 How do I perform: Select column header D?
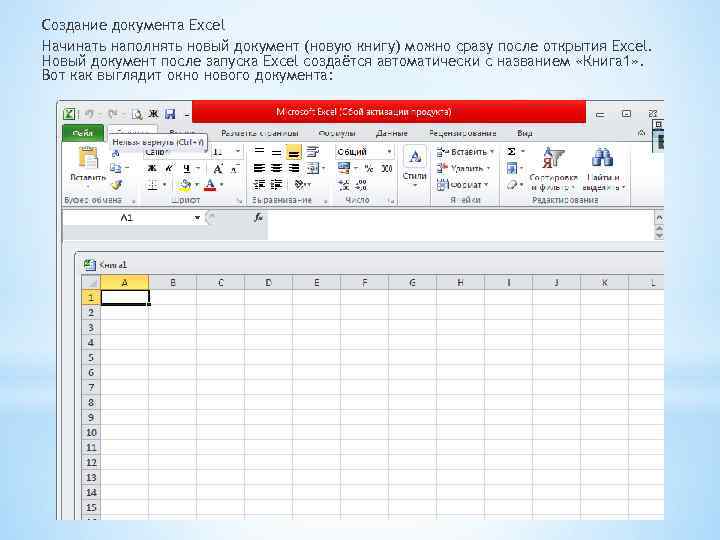tap(269, 283)
